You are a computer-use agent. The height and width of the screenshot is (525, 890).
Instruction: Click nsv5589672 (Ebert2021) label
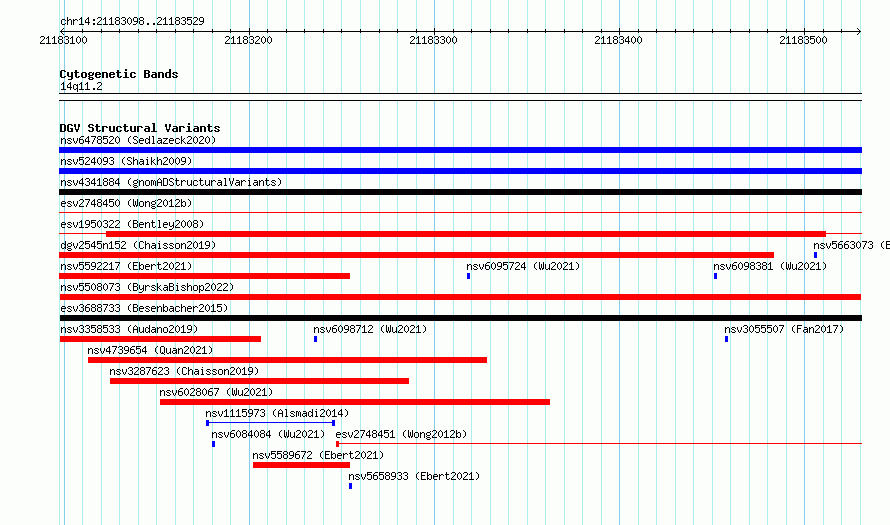[318, 455]
